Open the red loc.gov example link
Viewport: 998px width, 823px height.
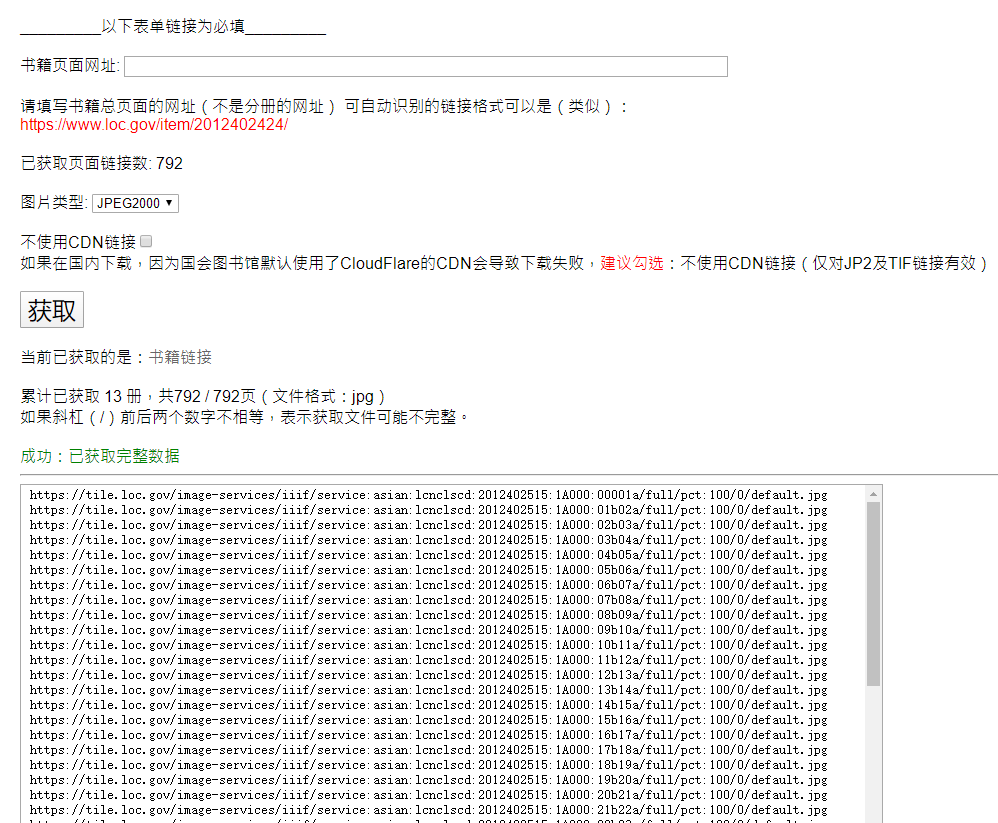pyautogui.click(x=154, y=124)
